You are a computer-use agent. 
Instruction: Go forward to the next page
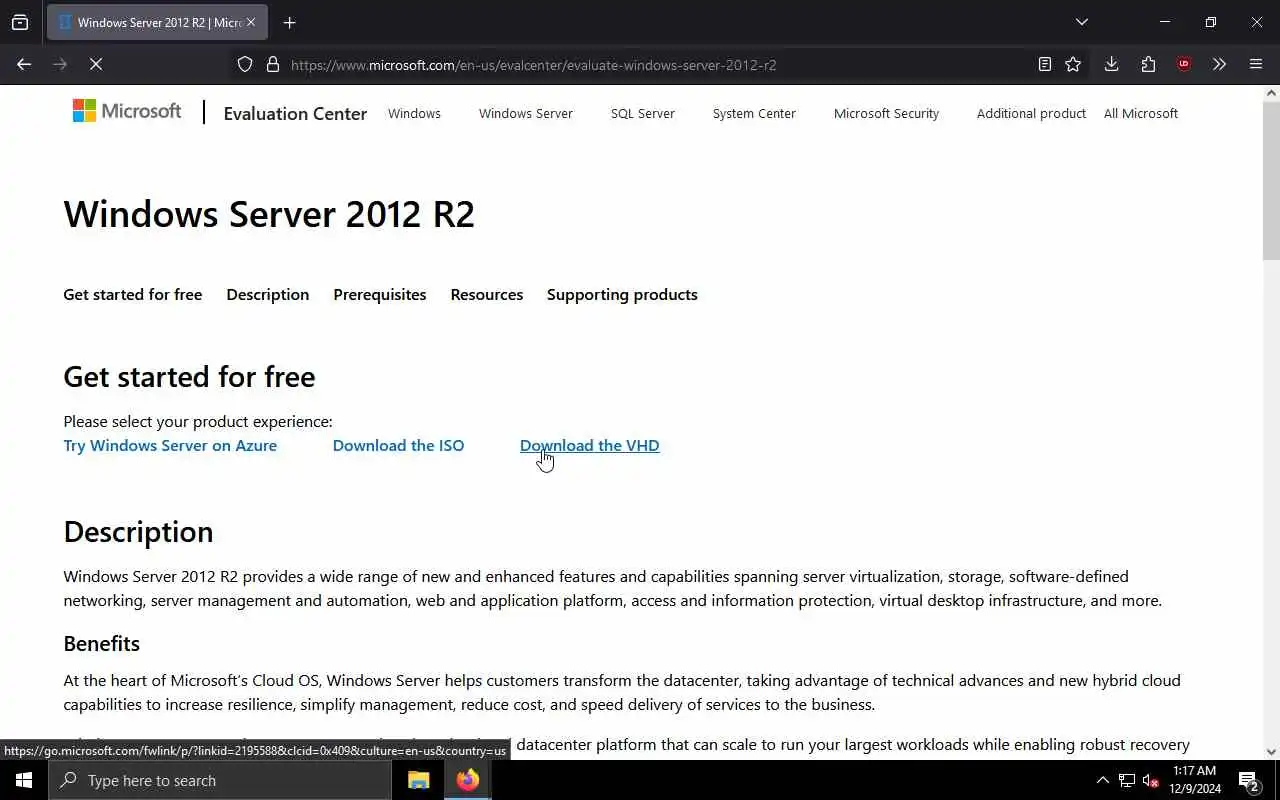coord(60,64)
